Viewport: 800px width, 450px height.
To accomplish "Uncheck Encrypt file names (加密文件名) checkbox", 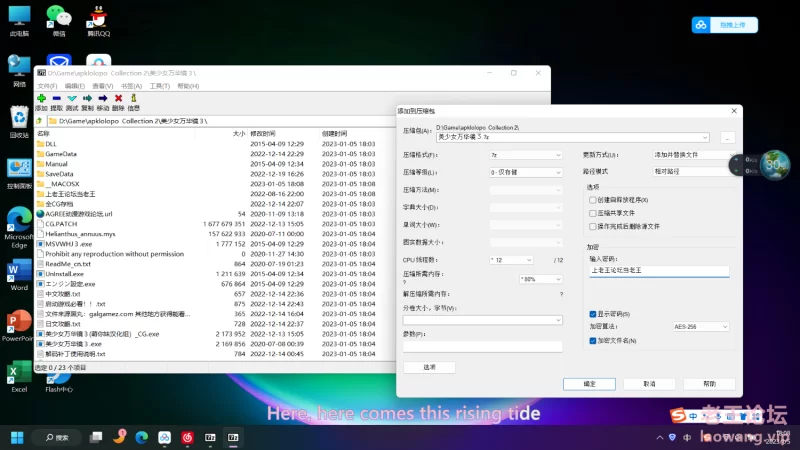I will click(x=592, y=341).
